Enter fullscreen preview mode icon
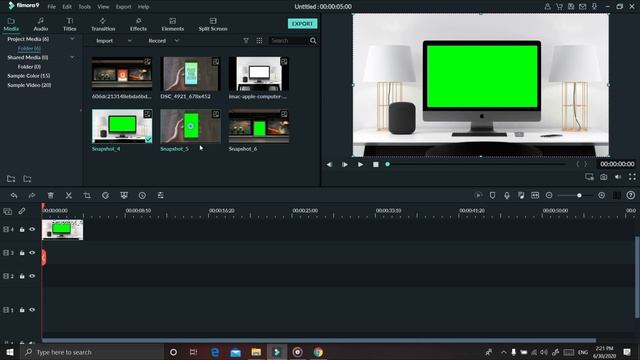 632,177
